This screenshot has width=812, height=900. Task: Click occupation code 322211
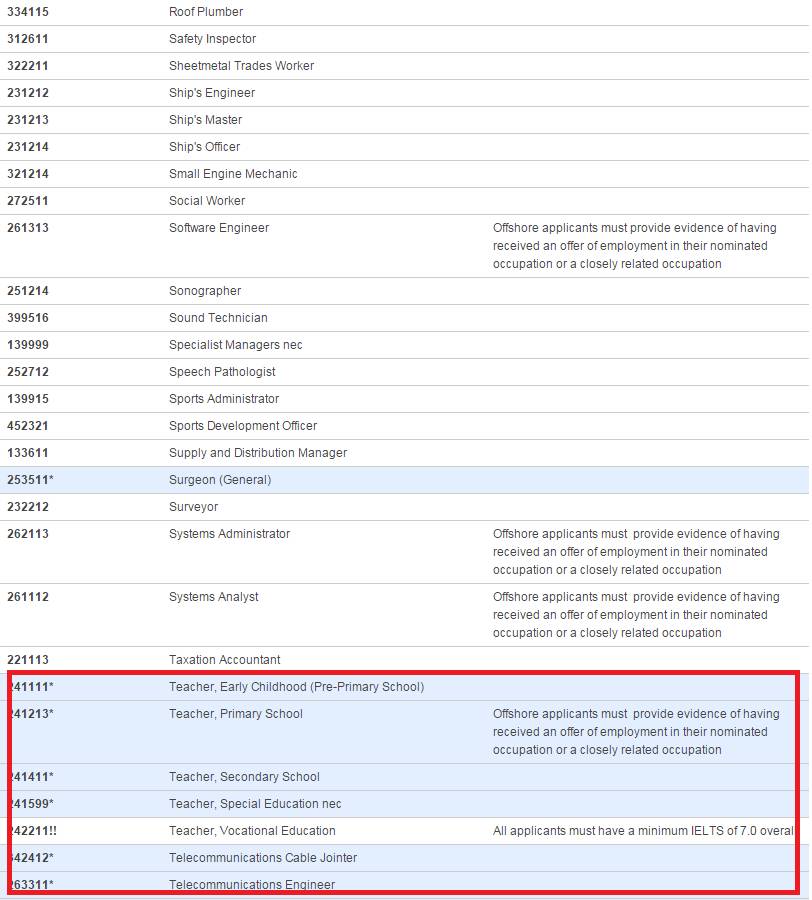point(28,66)
